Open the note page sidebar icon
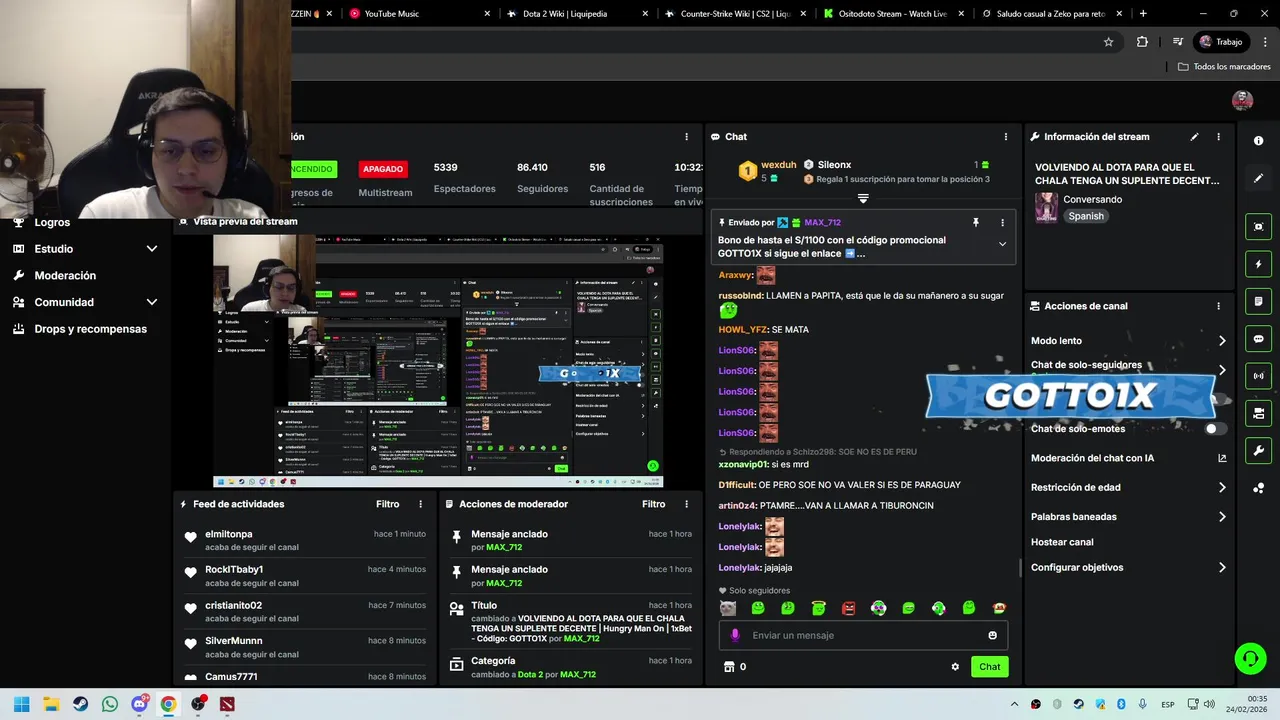Viewport: 1280px width, 720px height. [1258, 301]
